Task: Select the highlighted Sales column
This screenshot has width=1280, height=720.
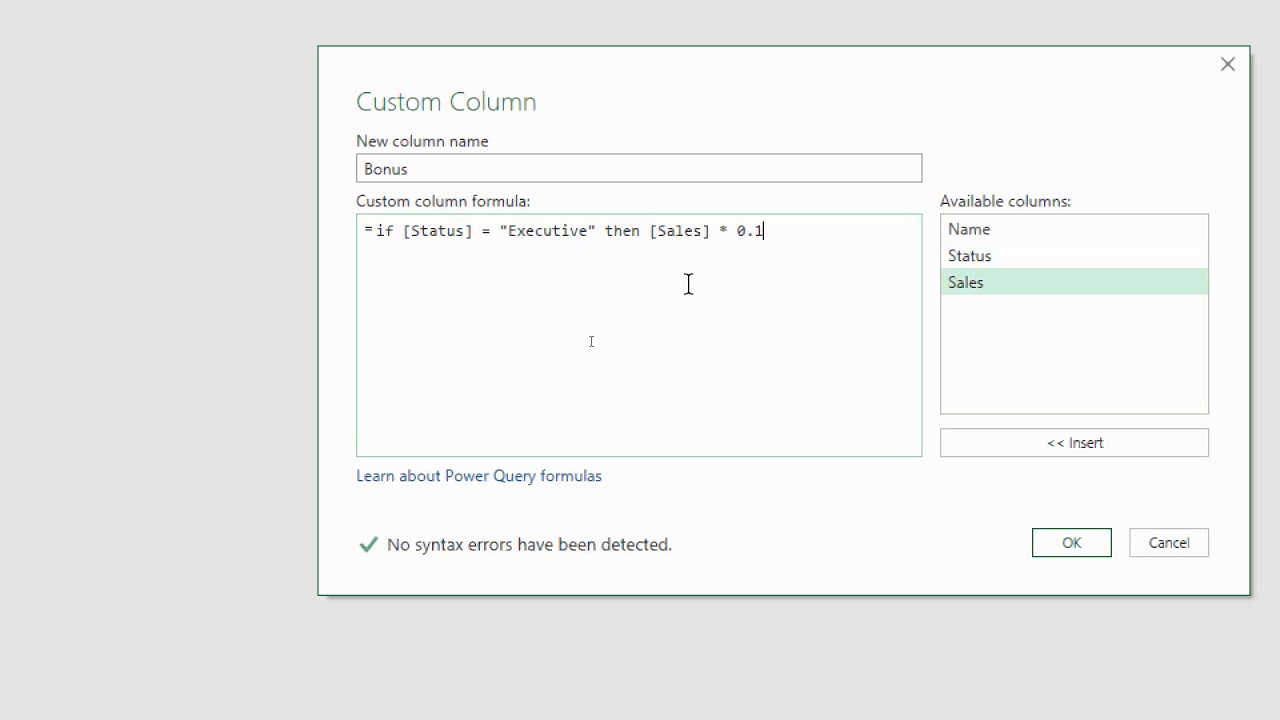Action: pyautogui.click(x=1073, y=282)
